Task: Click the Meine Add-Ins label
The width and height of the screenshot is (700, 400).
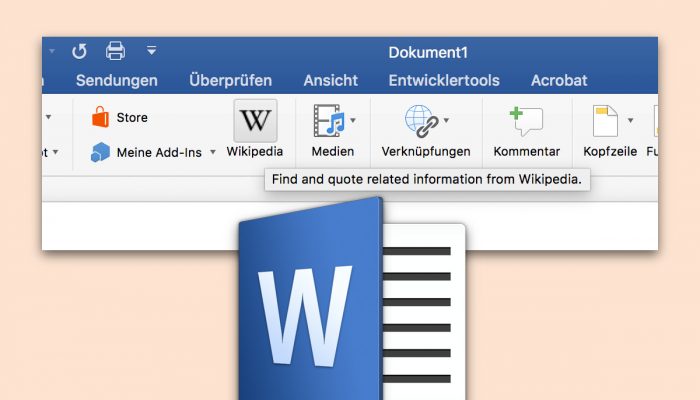Action: click(x=159, y=153)
